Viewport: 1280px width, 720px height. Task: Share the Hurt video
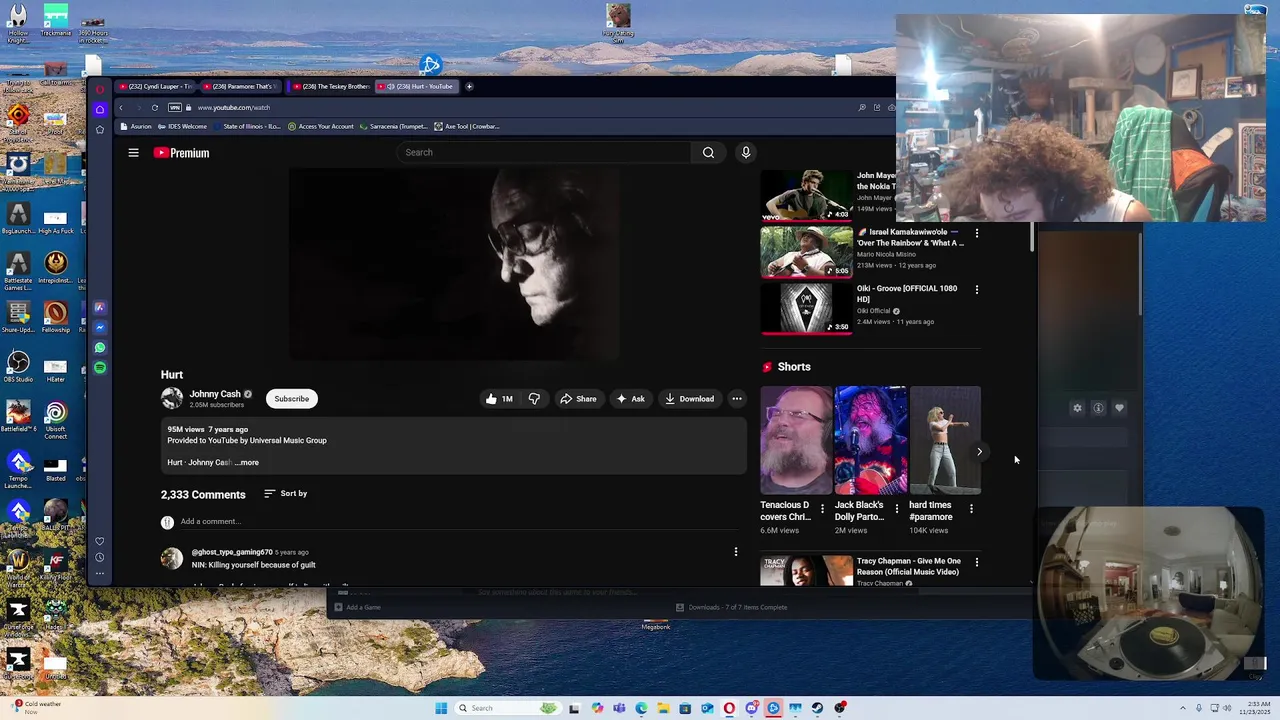[x=578, y=399]
